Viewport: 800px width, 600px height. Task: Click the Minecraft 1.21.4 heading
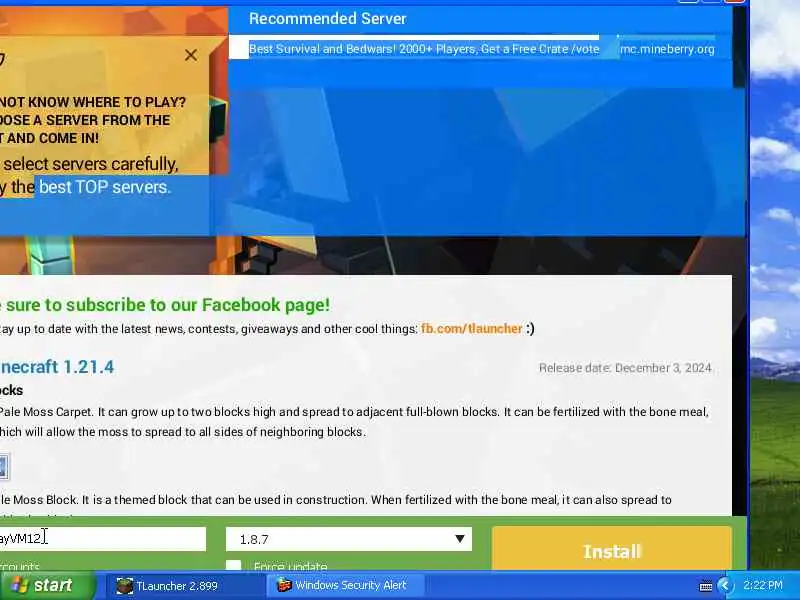pyautogui.click(x=57, y=367)
